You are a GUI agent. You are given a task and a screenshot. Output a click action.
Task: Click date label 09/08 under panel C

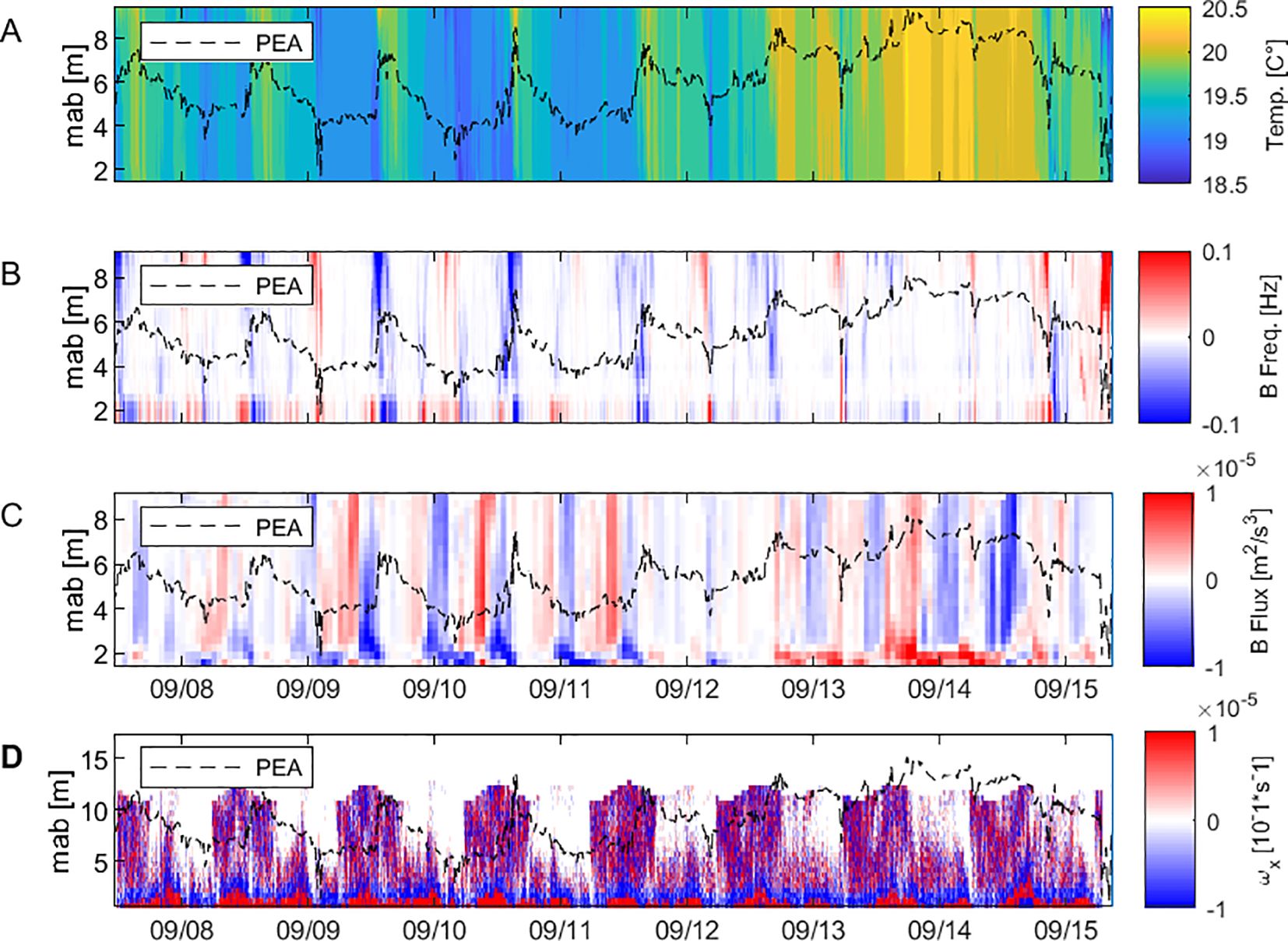click(x=181, y=689)
